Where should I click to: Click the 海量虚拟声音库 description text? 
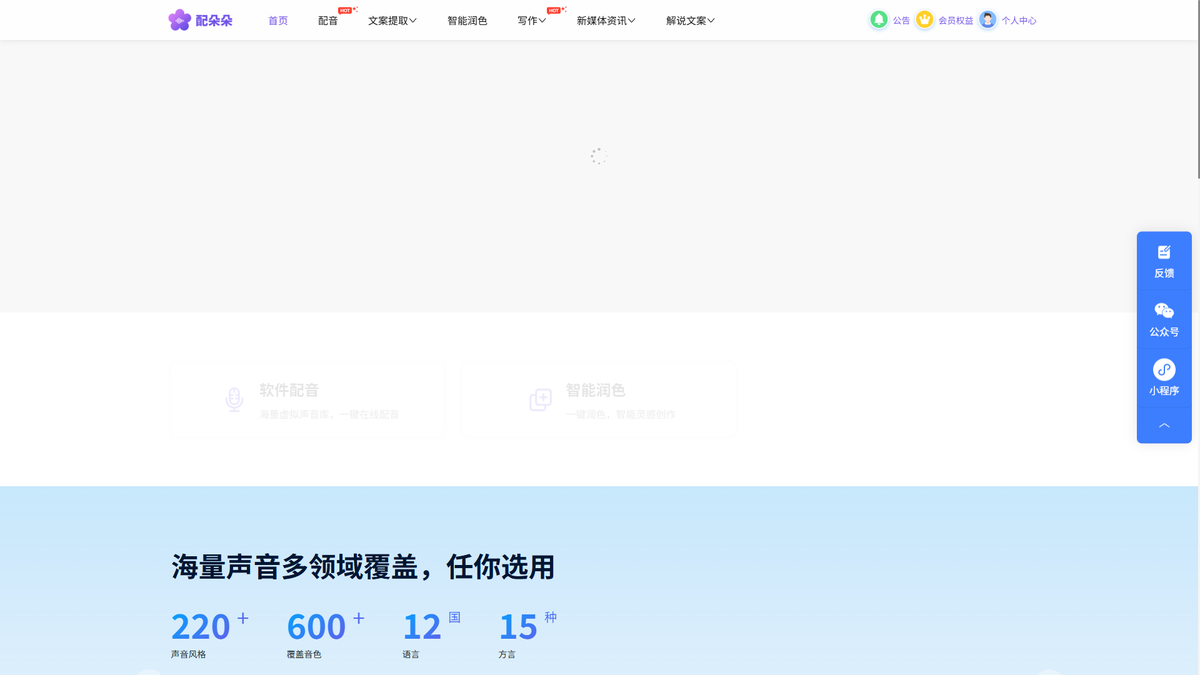(329, 414)
